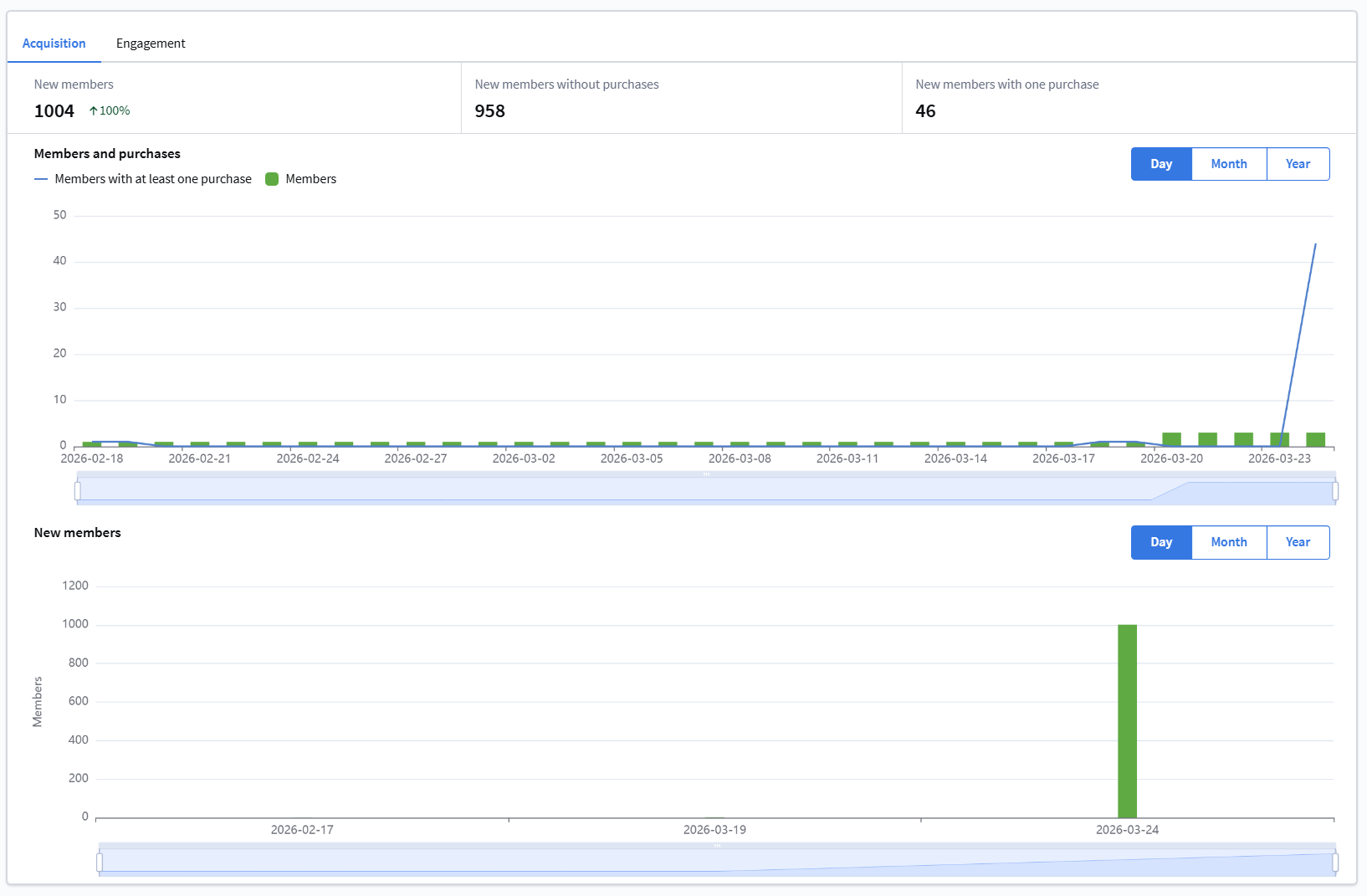Select Day view for New members chart
Viewport: 1367px width, 896px height.
point(1160,542)
